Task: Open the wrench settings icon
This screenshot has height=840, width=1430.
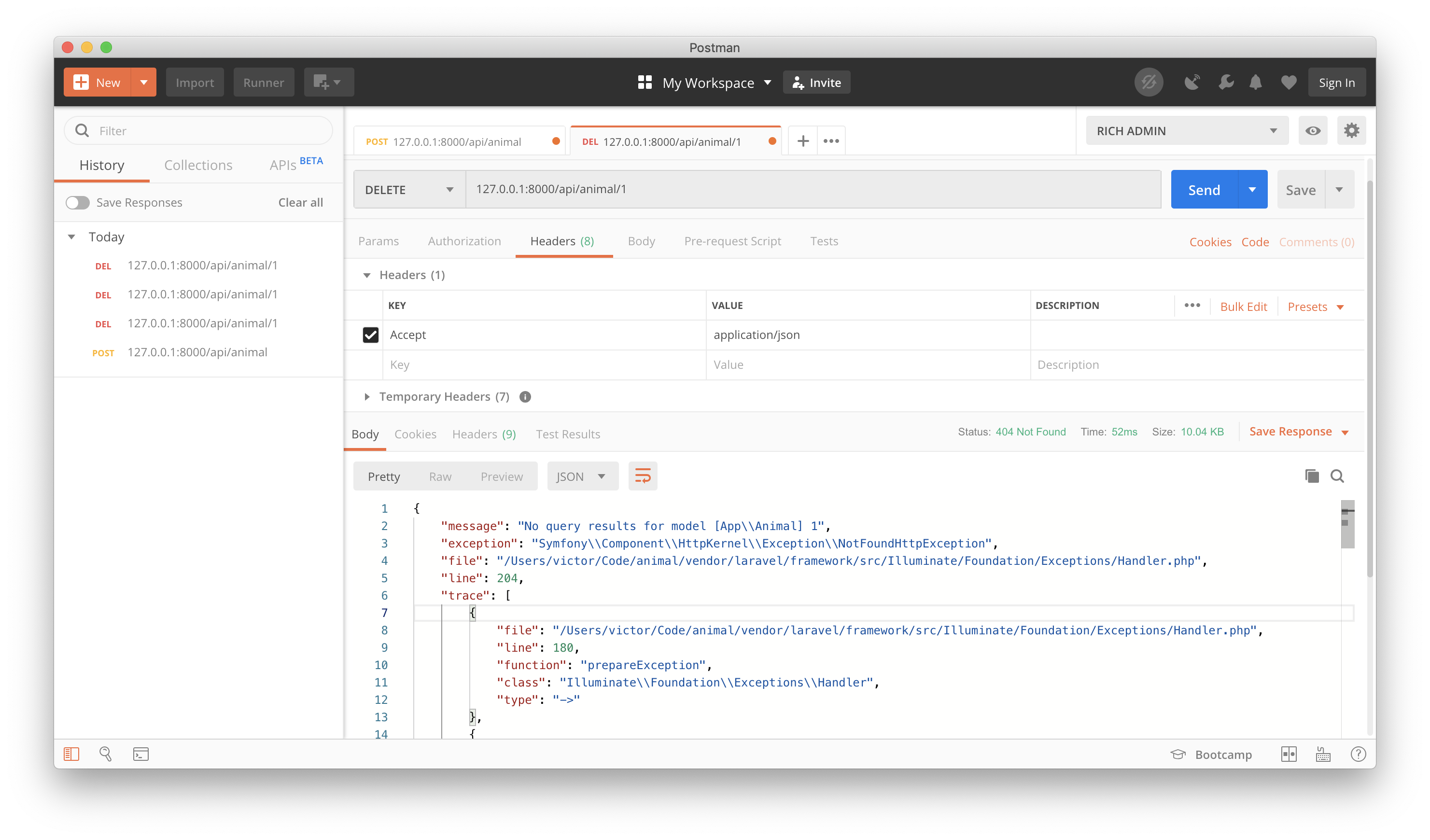Action: [1226, 82]
